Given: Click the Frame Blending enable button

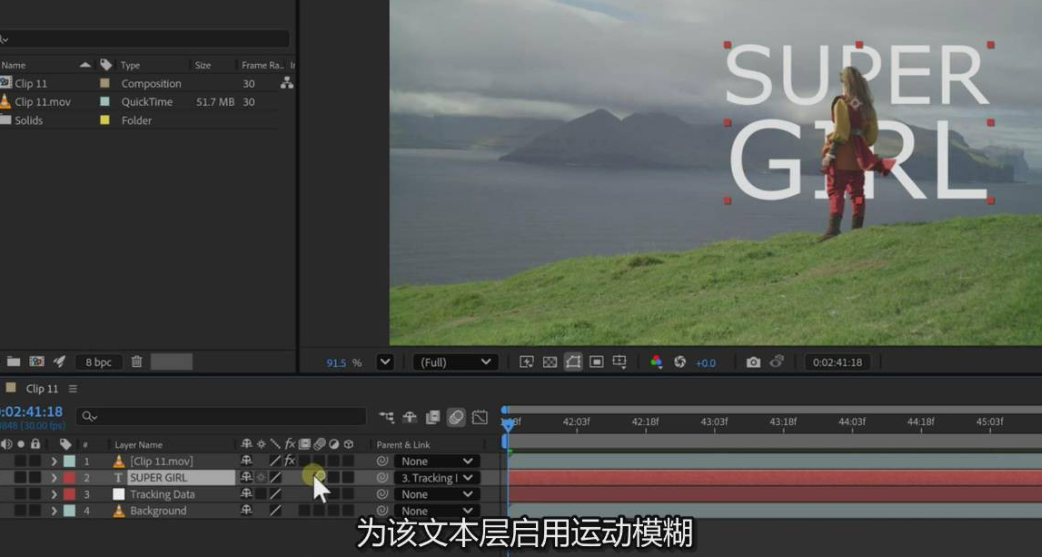Looking at the screenshot, I should pos(433,417).
